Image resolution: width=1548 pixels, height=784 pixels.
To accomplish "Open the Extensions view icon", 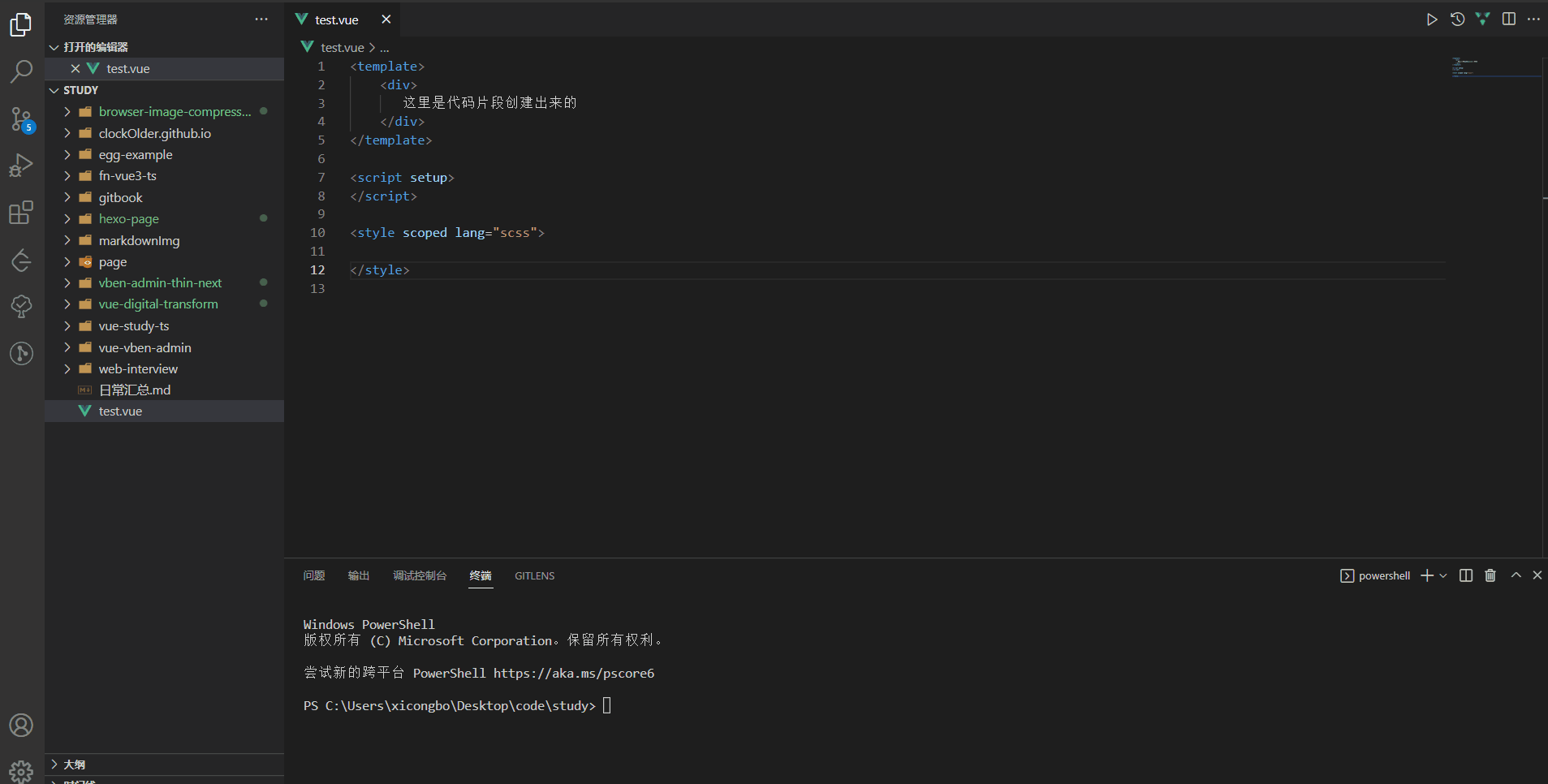I will tap(21, 213).
